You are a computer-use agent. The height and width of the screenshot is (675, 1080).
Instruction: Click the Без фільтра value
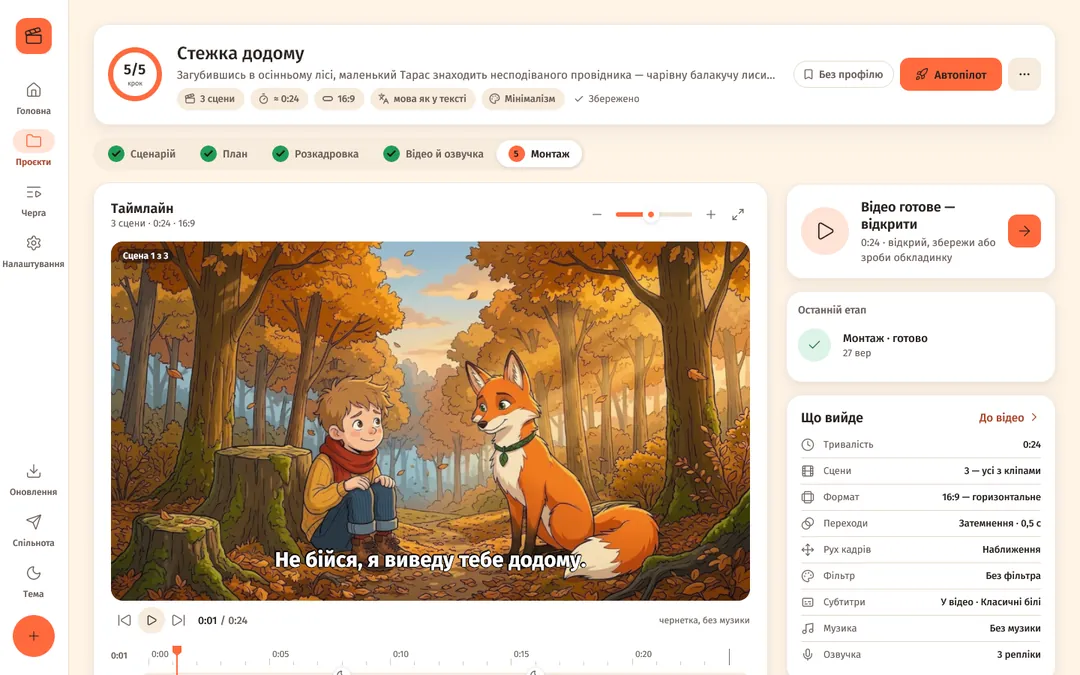(1012, 575)
